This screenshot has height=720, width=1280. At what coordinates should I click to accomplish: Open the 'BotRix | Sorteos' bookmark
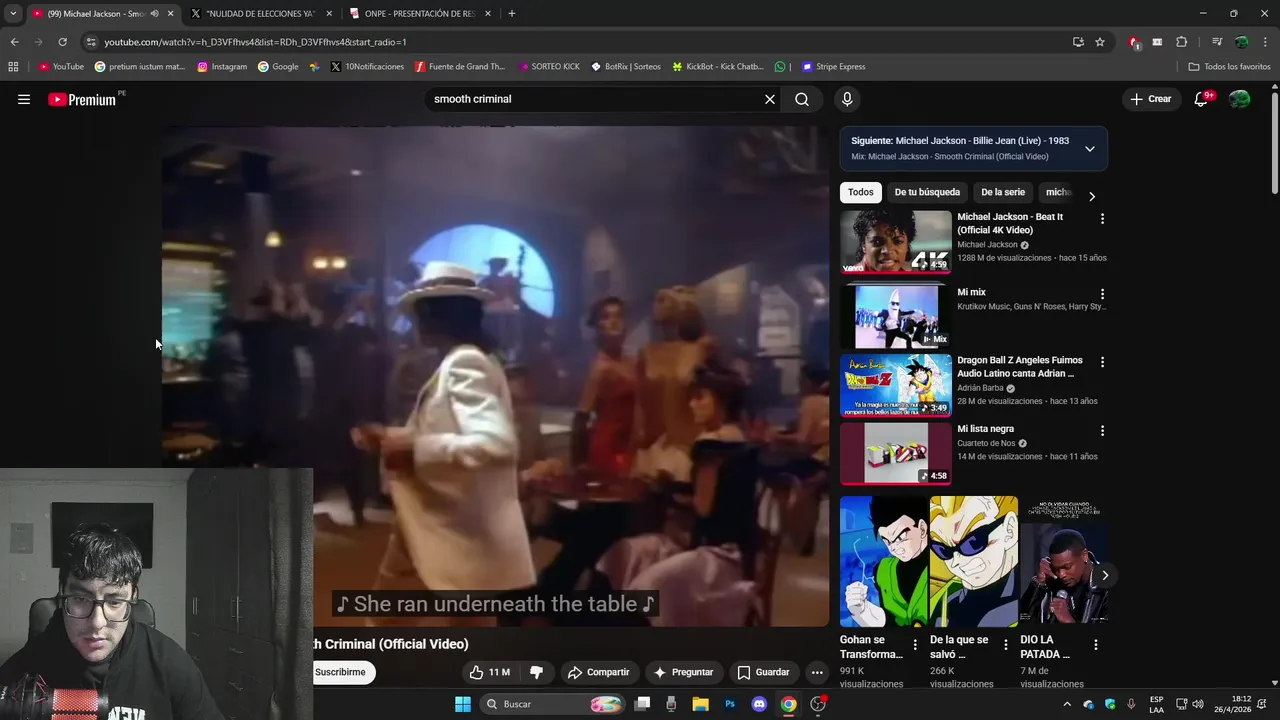point(626,66)
